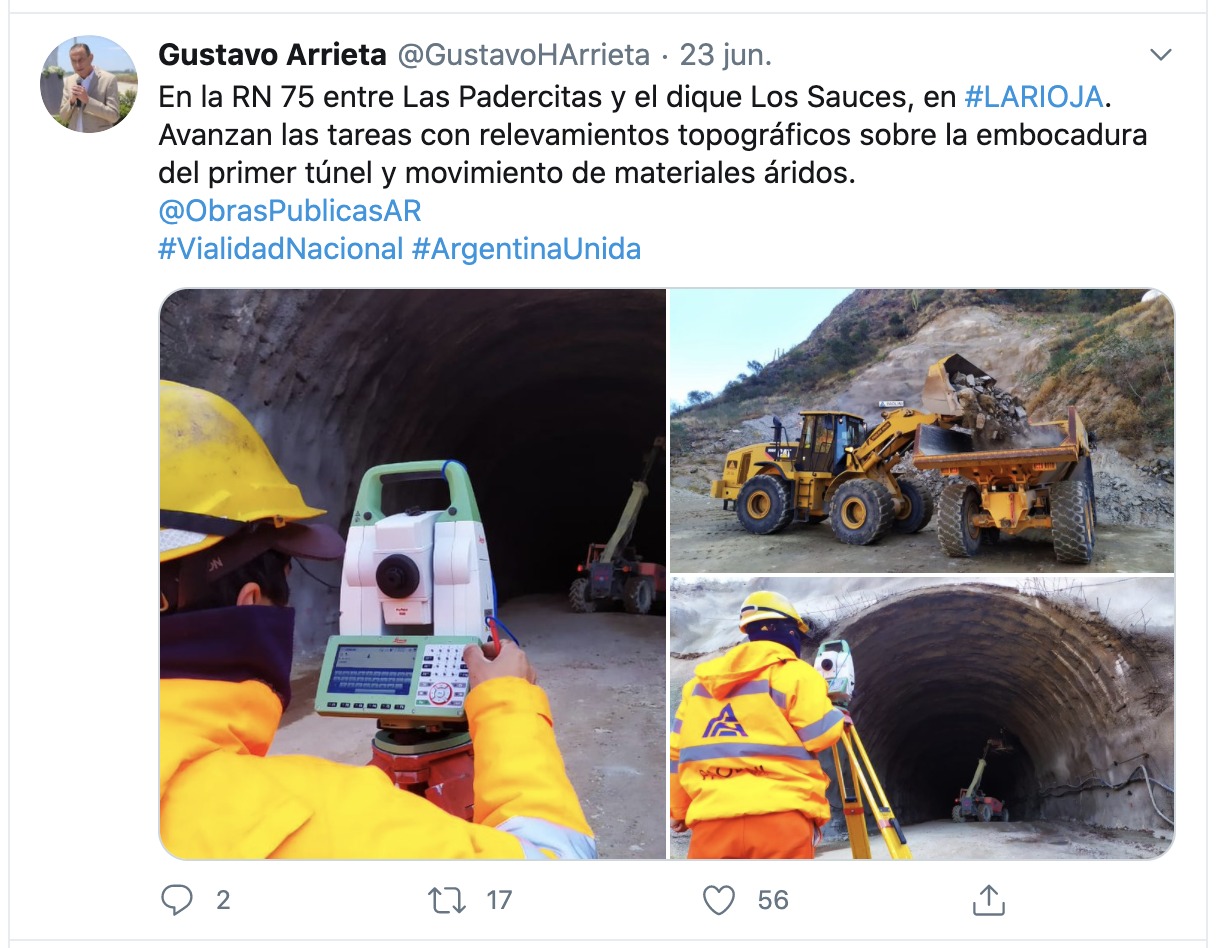Open the @GustavoHArrieta handle
Image resolution: width=1216 pixels, height=948 pixels.
pyautogui.click(x=524, y=54)
